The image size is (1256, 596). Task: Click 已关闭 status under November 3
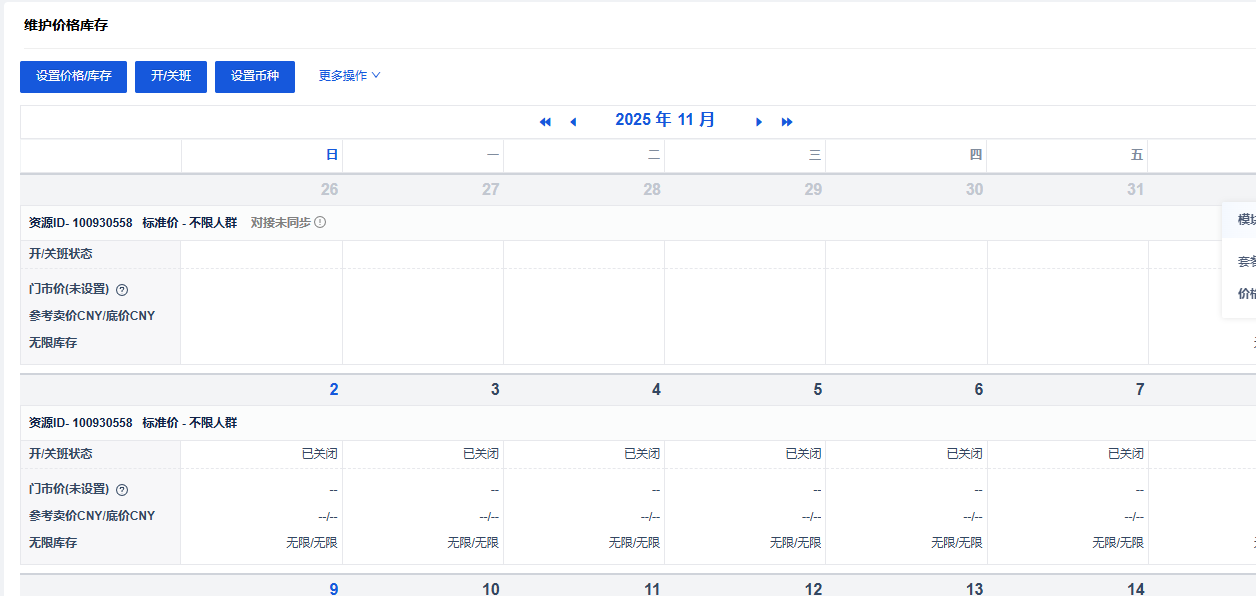pyautogui.click(x=480, y=454)
